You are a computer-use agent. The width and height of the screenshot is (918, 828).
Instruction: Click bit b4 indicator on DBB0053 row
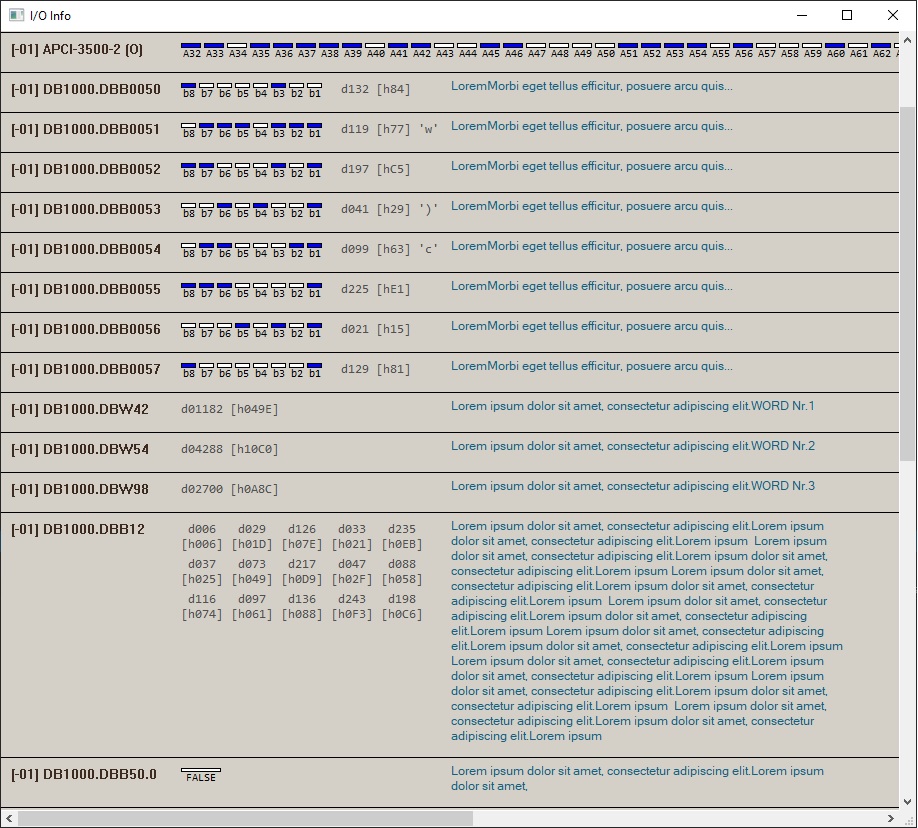260,203
